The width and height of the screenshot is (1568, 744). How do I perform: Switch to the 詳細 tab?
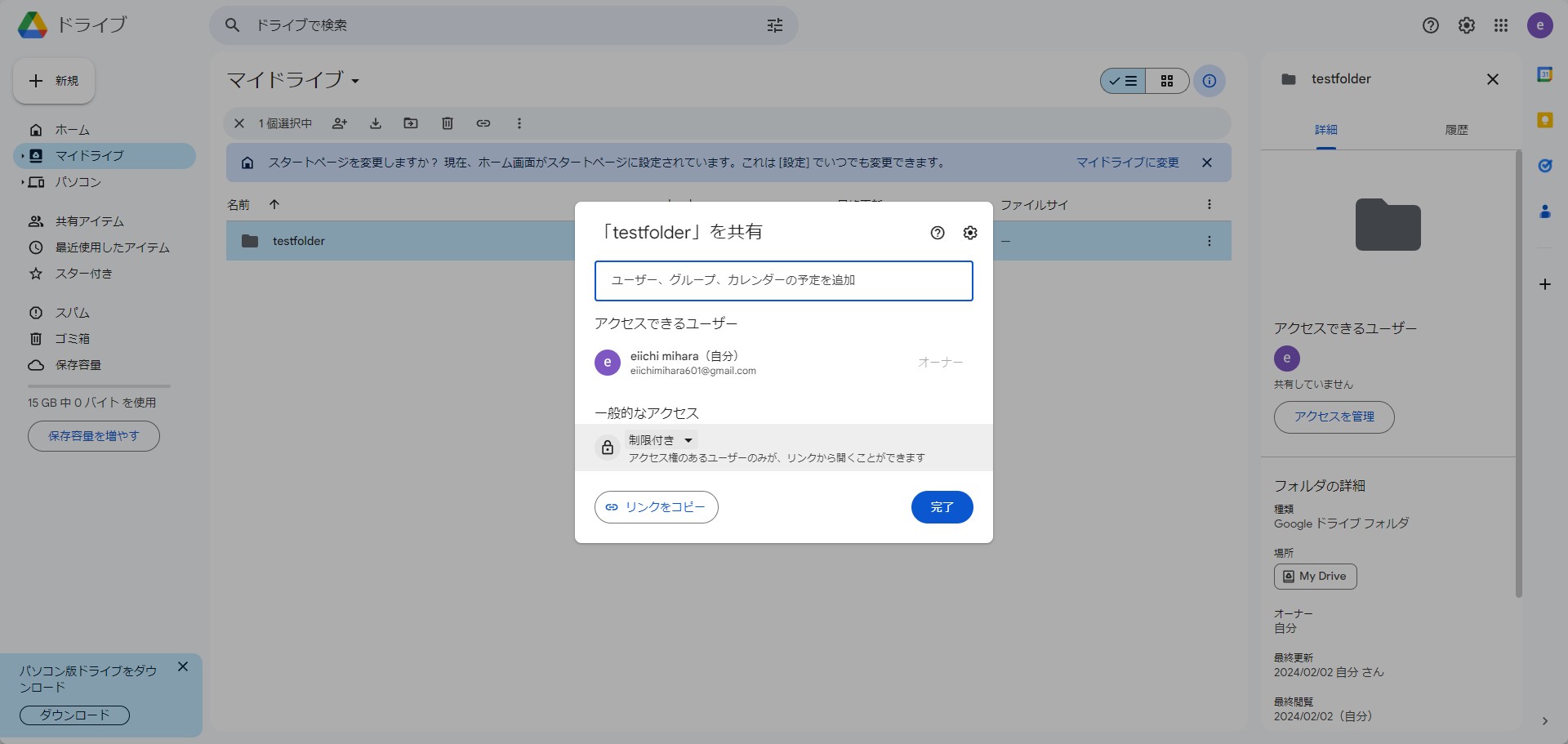click(1326, 130)
